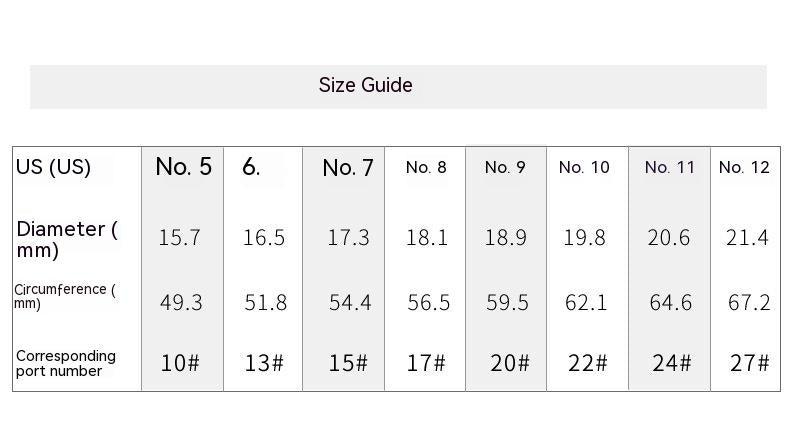790x426 pixels.
Task: Click the 21.4 diameter value
Action: [x=748, y=238]
